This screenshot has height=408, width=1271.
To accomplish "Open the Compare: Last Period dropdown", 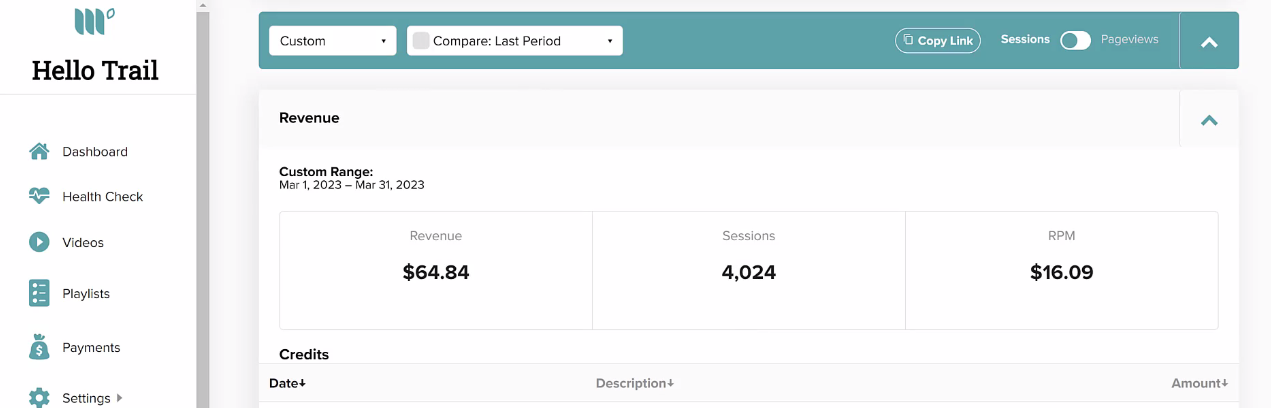I will point(515,41).
